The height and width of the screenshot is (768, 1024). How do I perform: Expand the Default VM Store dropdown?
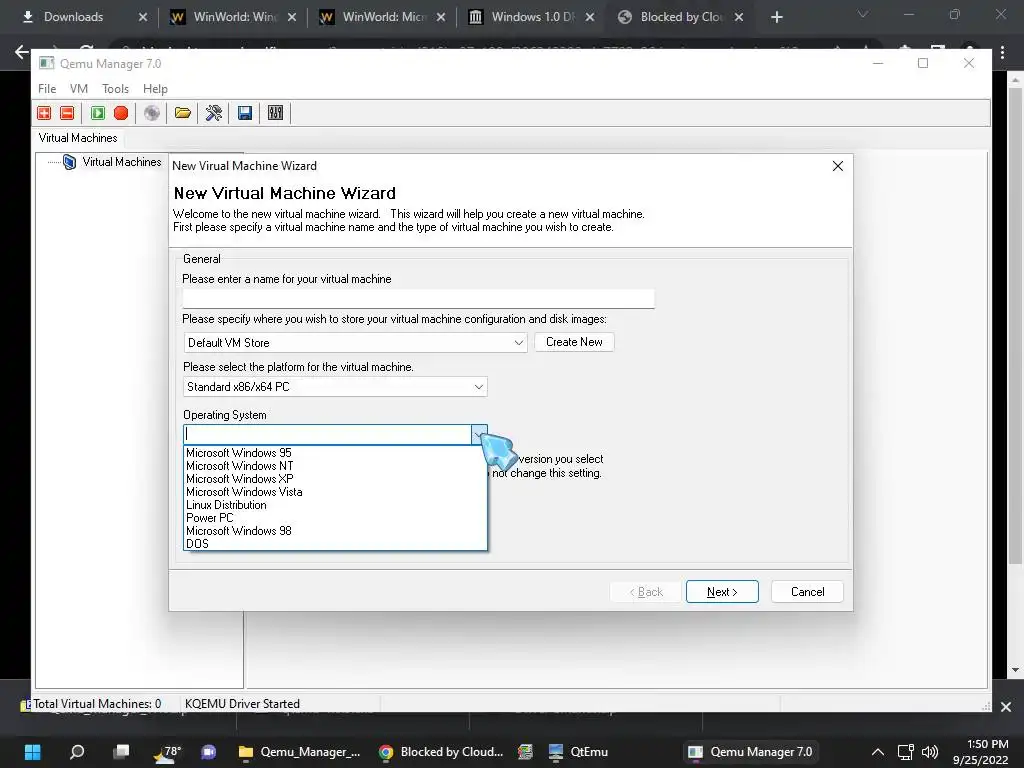tap(519, 342)
